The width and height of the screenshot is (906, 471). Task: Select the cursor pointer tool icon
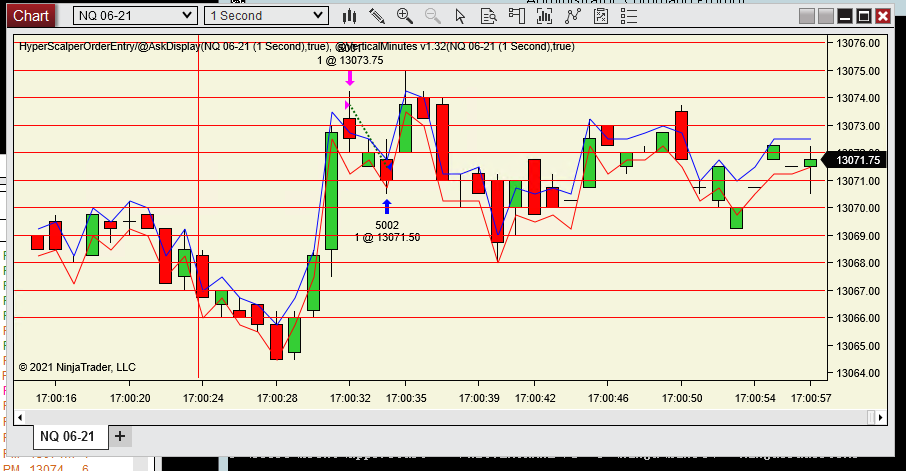click(460, 16)
